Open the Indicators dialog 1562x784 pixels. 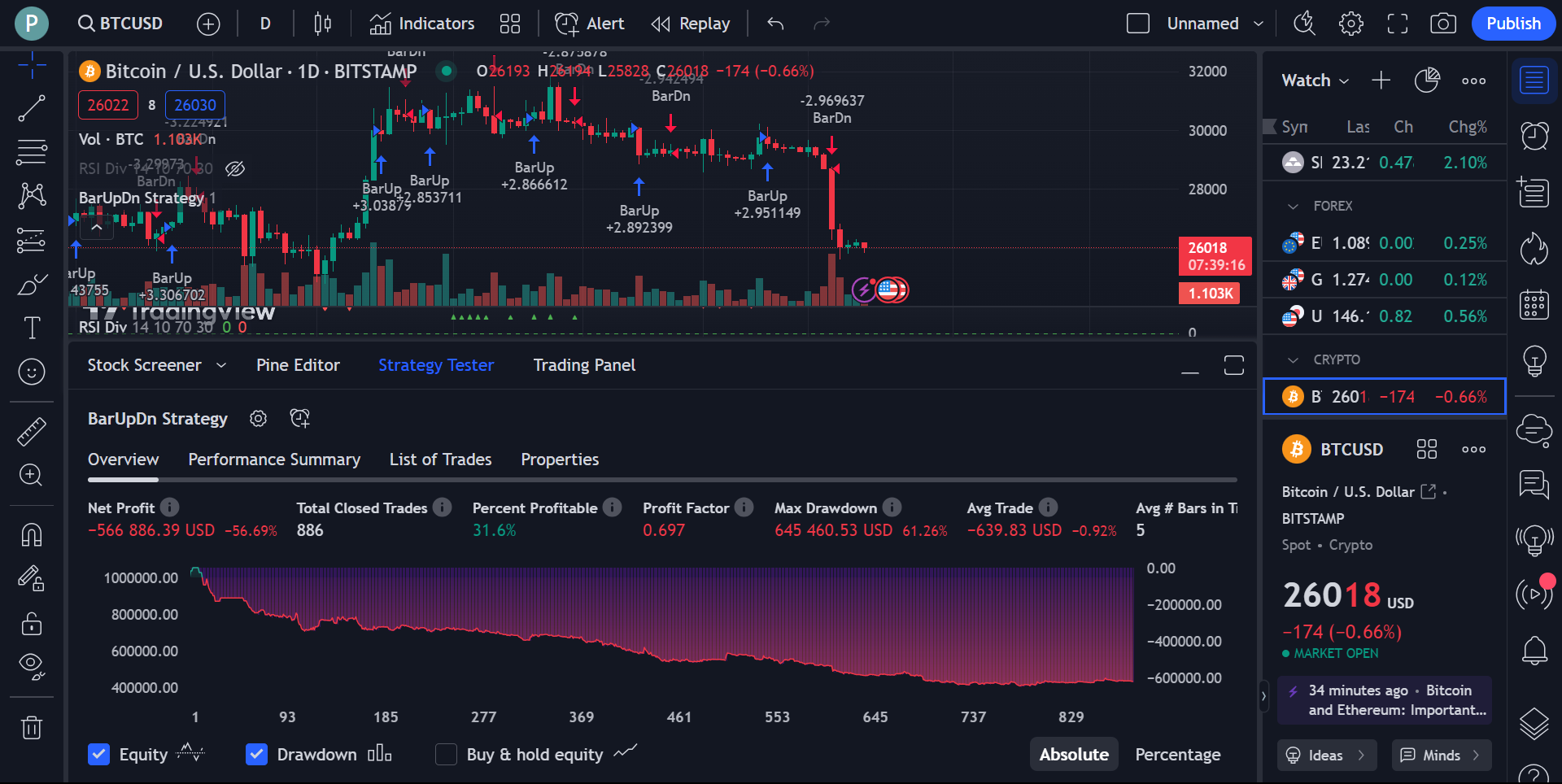tap(421, 24)
